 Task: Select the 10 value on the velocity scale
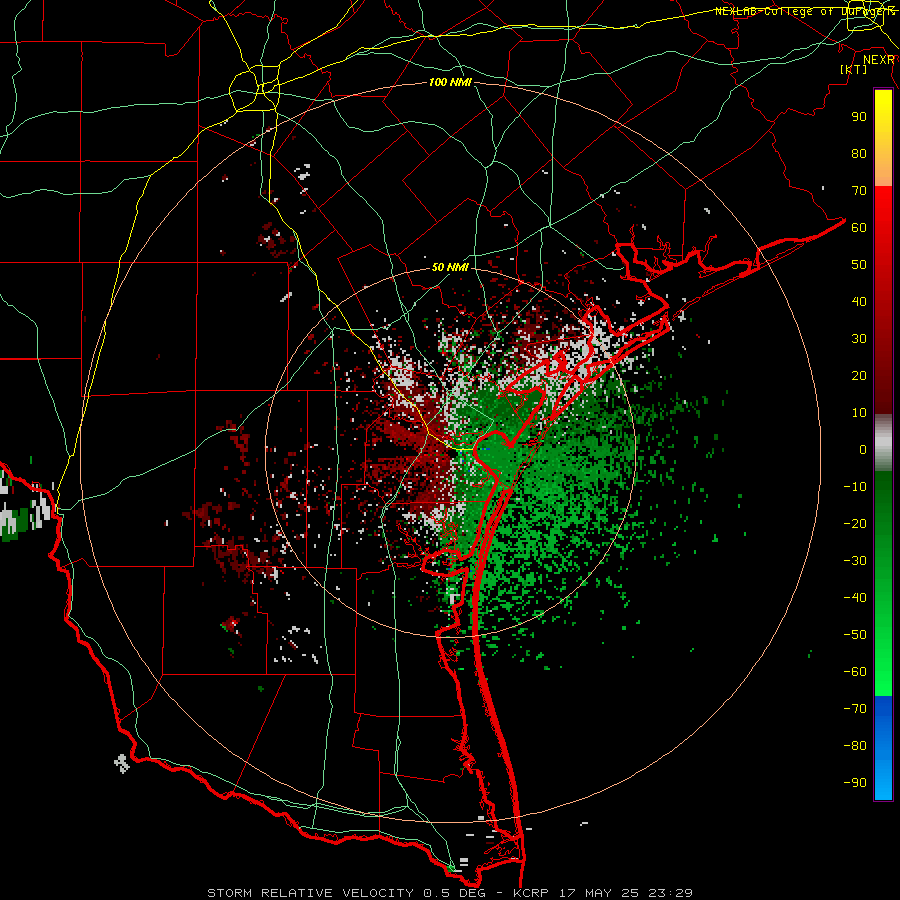pos(859,413)
